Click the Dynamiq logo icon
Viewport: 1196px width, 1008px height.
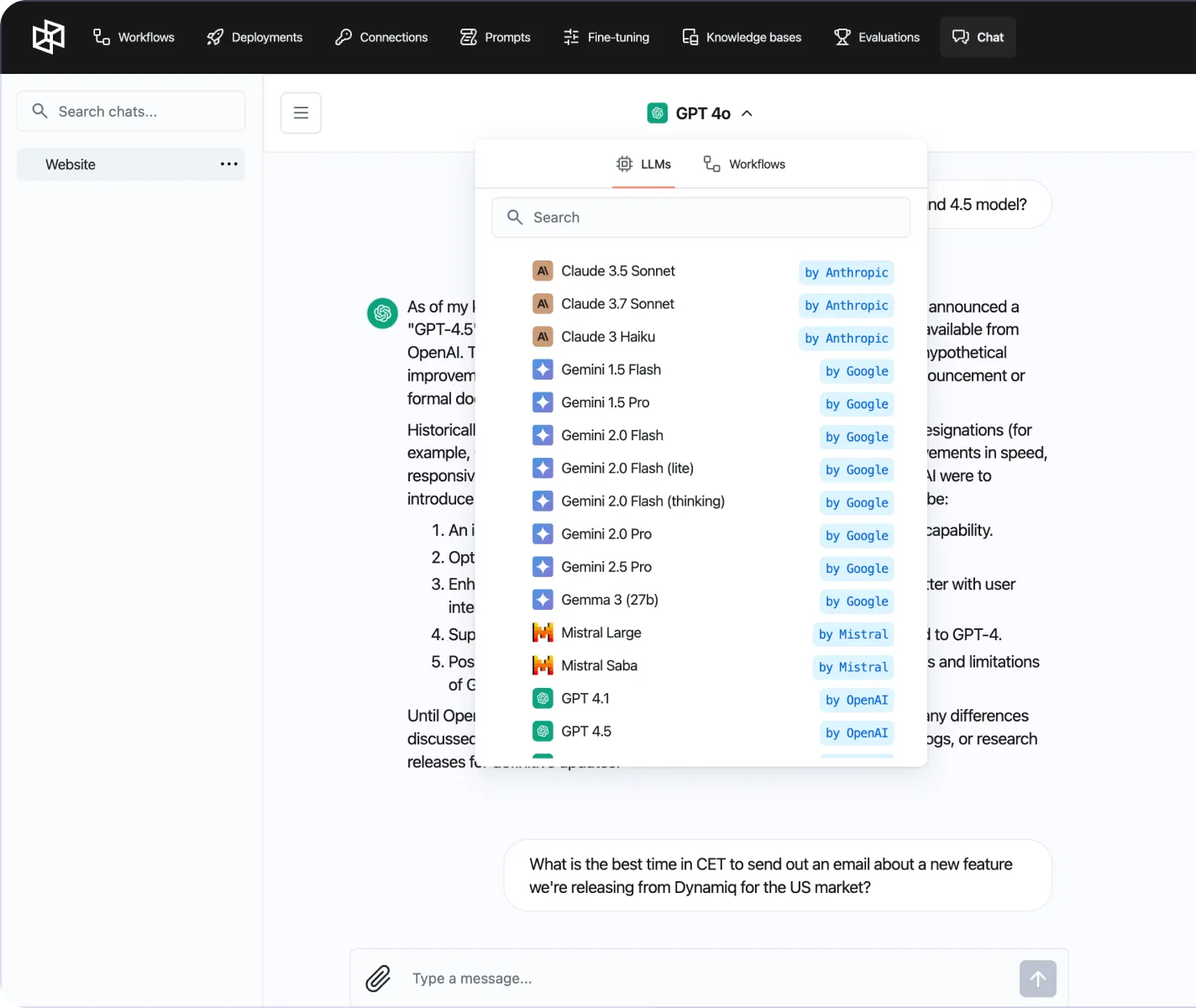48,37
